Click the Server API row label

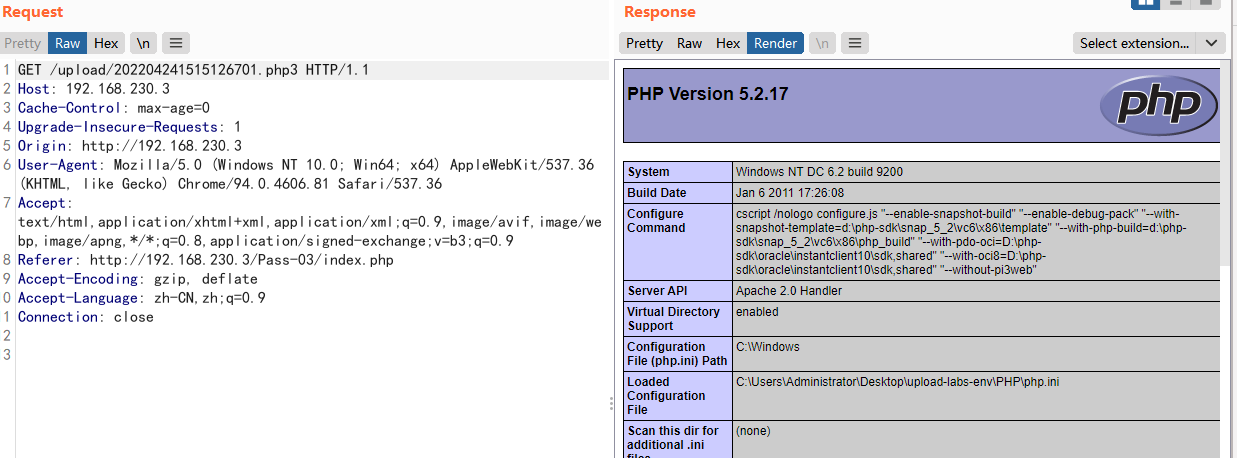(x=660, y=291)
